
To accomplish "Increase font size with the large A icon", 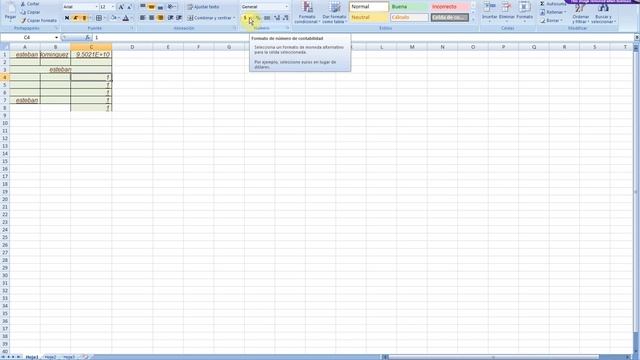I will pyautogui.click(x=121, y=7).
